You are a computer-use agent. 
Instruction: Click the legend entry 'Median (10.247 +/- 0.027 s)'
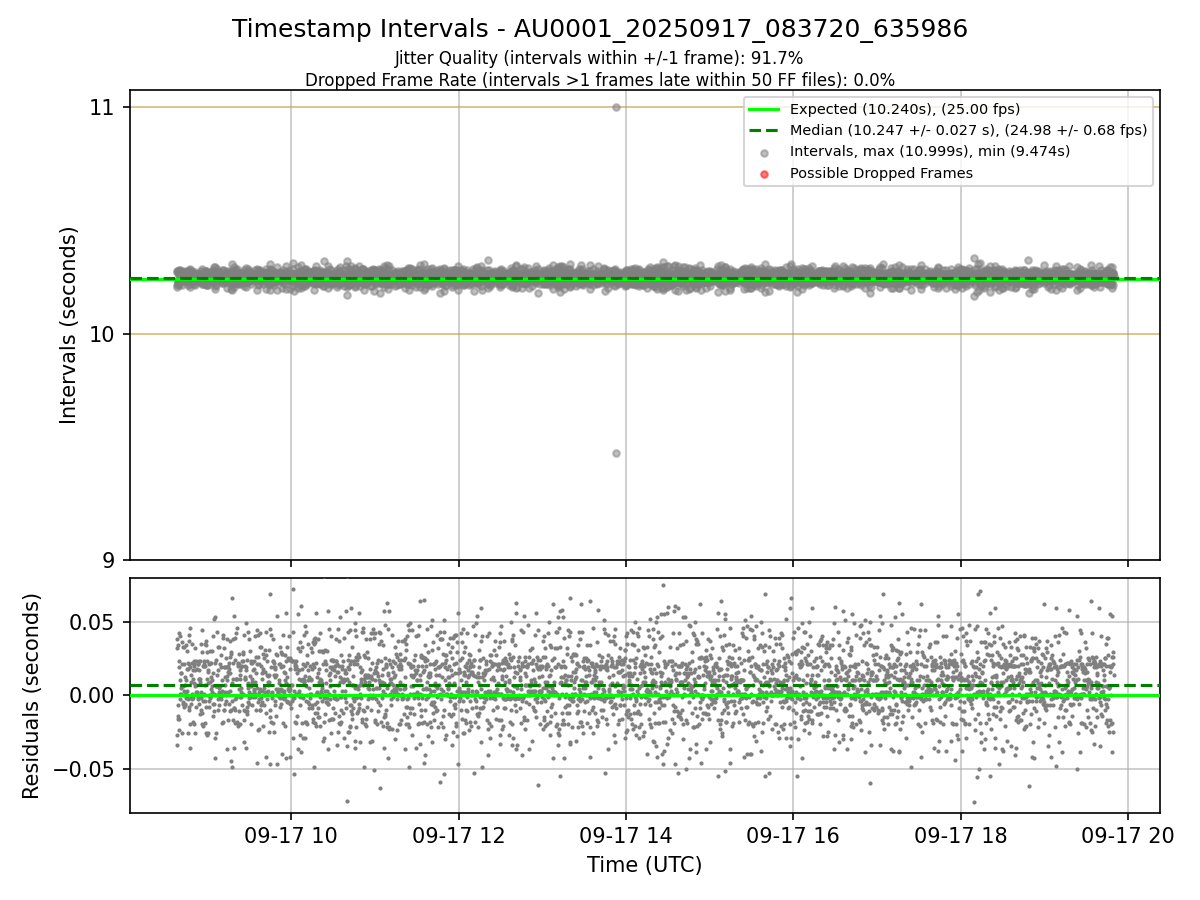coord(968,130)
